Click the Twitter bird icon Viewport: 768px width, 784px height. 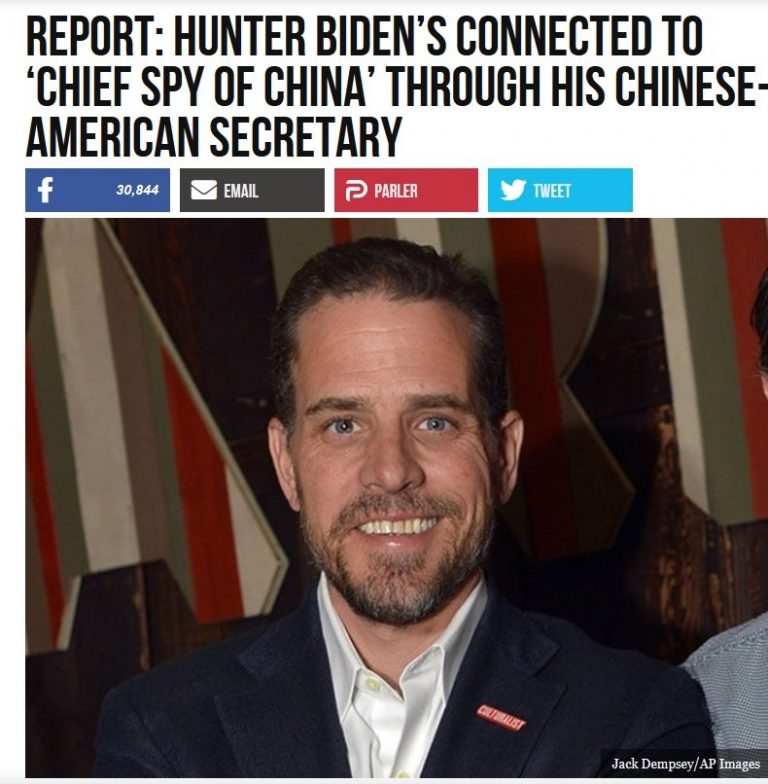(513, 190)
